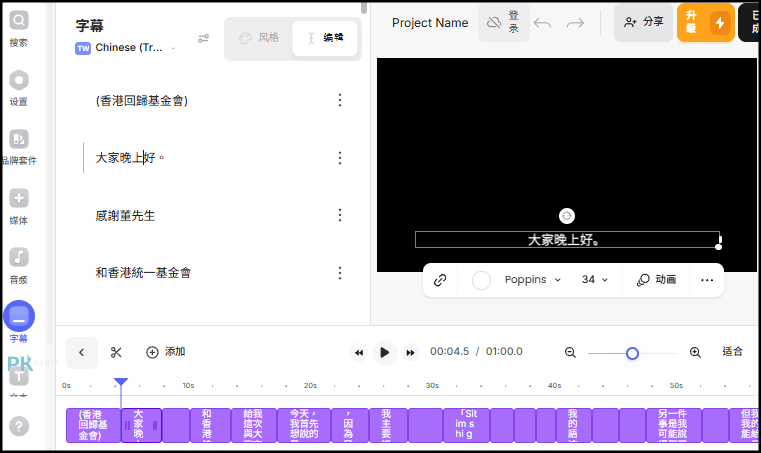Collapse timeline with back chevron button
761x453 pixels.
tap(82, 352)
